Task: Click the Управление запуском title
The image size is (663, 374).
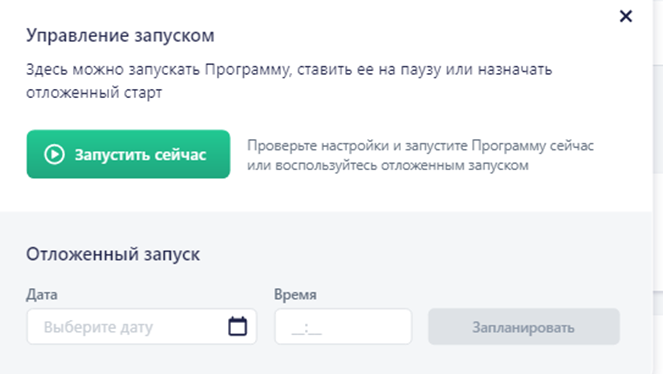Action: pyautogui.click(x=120, y=35)
